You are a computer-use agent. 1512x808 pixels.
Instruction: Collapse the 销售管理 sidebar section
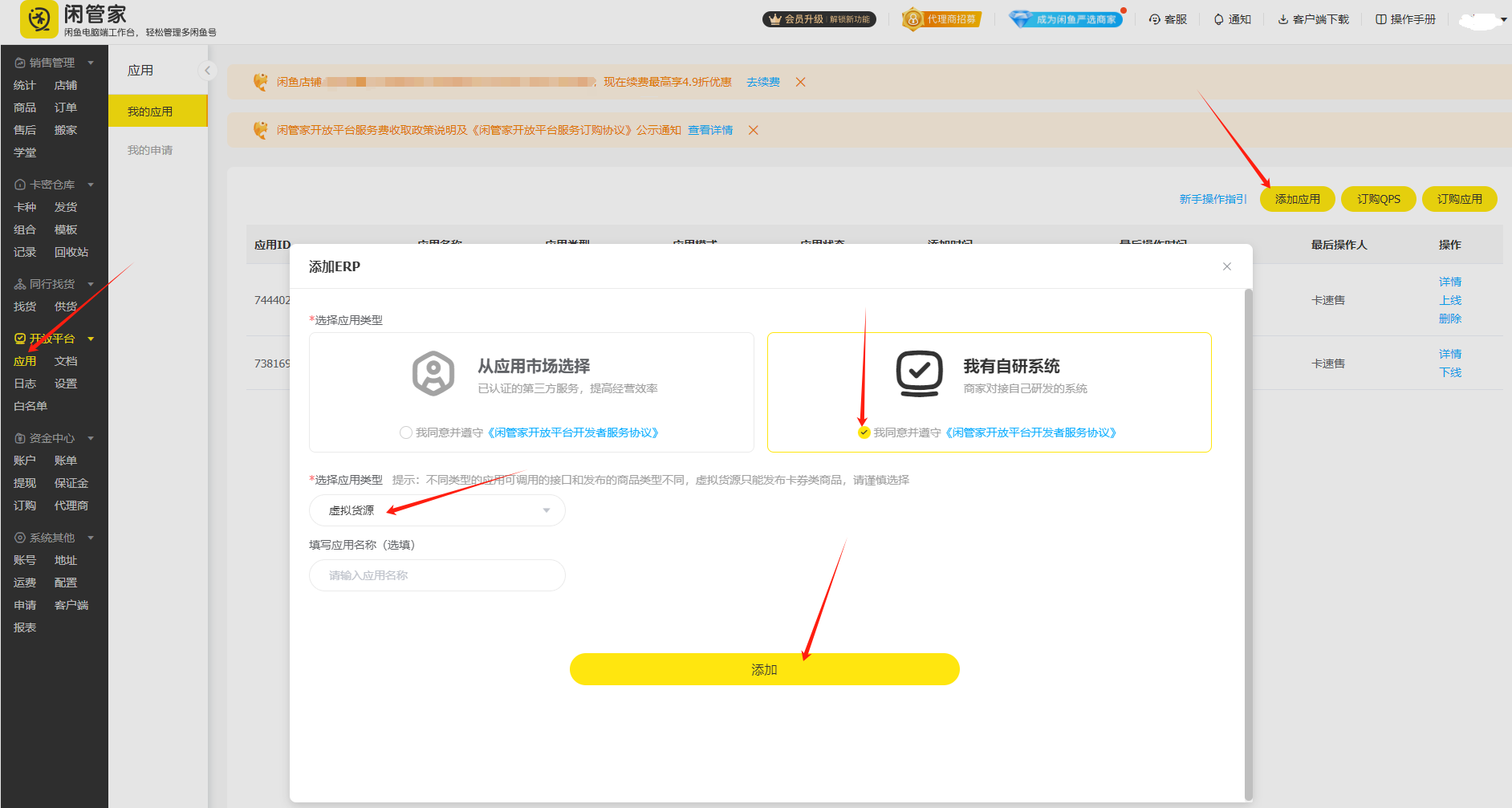90,62
